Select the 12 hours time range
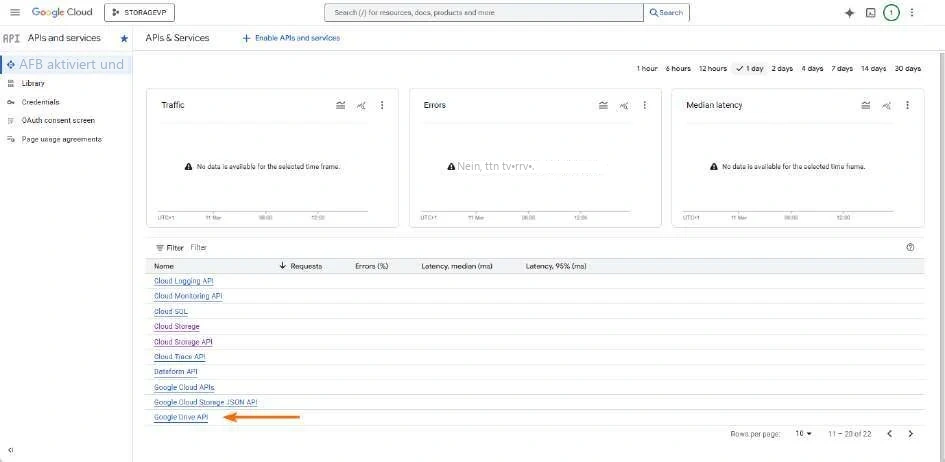Screen dimensions: 945x462 (713, 69)
